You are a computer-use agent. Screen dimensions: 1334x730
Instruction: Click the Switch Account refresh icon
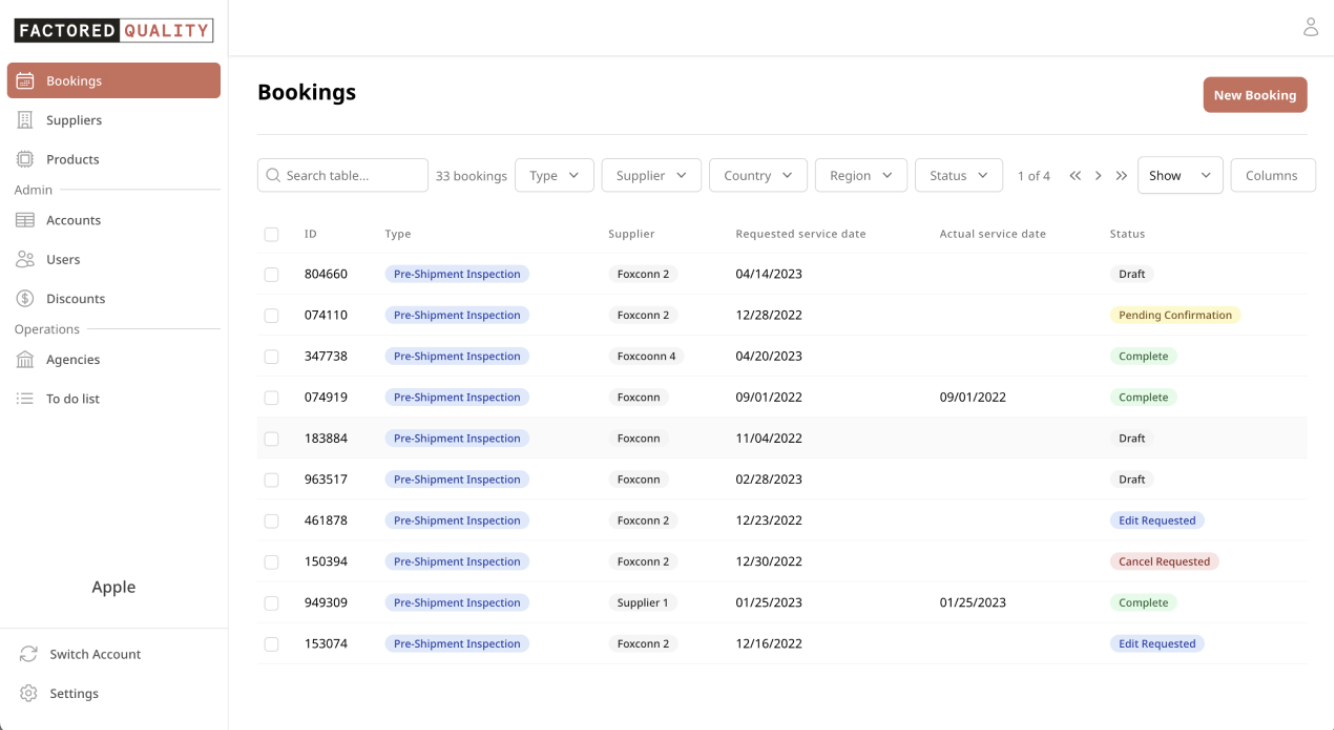(x=28, y=654)
